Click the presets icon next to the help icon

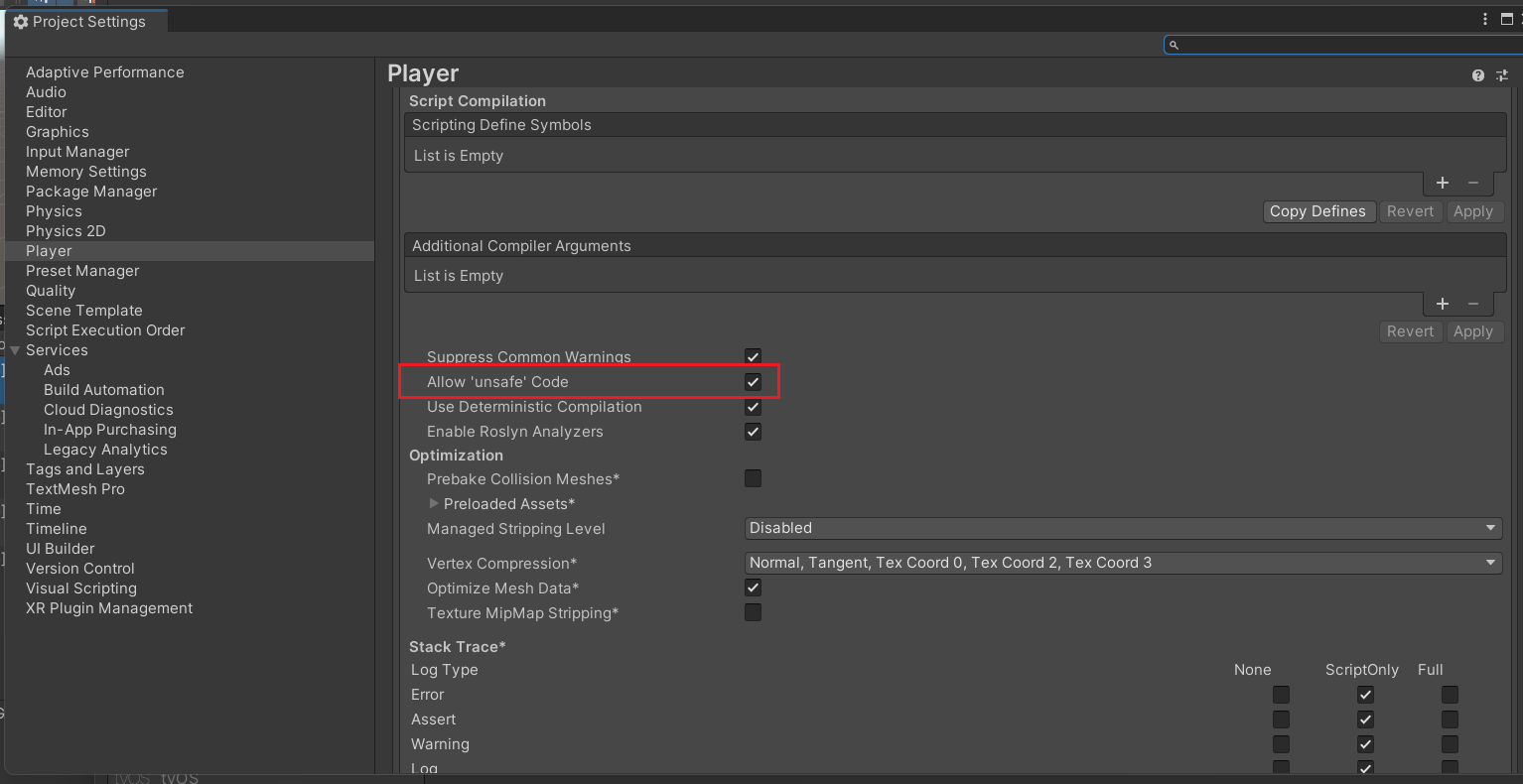(x=1500, y=74)
